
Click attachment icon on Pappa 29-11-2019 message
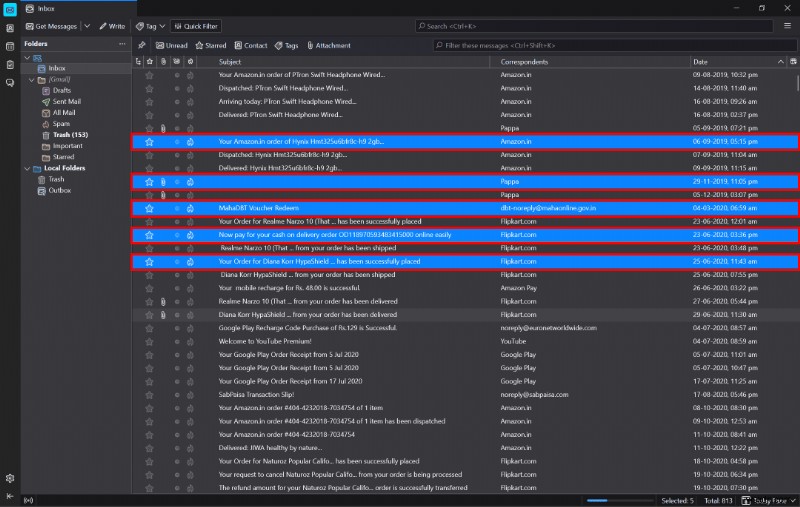click(x=163, y=182)
